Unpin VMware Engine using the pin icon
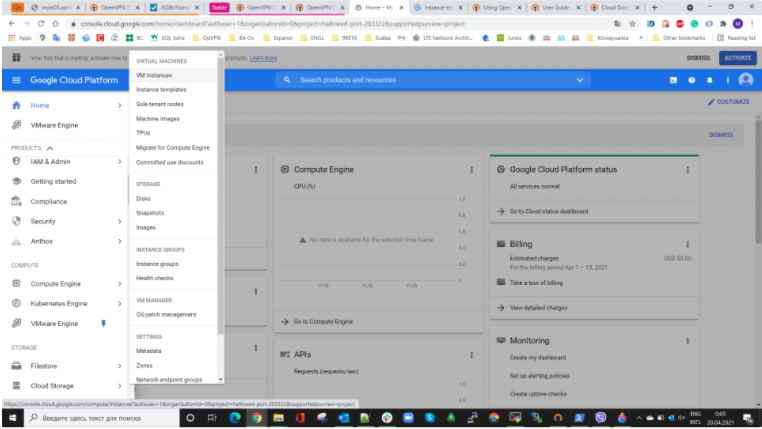 click(102, 323)
